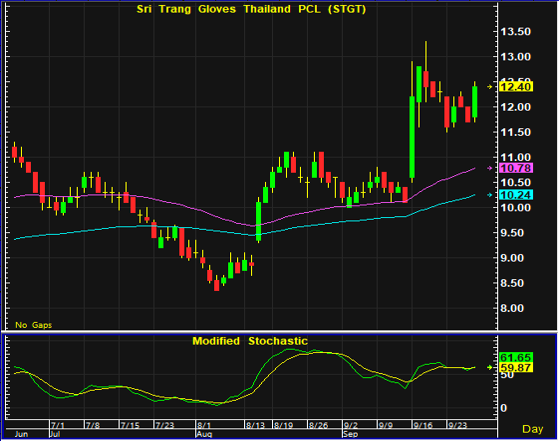This screenshot has width=559, height=441.
Task: Select the magenta 10.78 moving average tag
Action: [516, 168]
